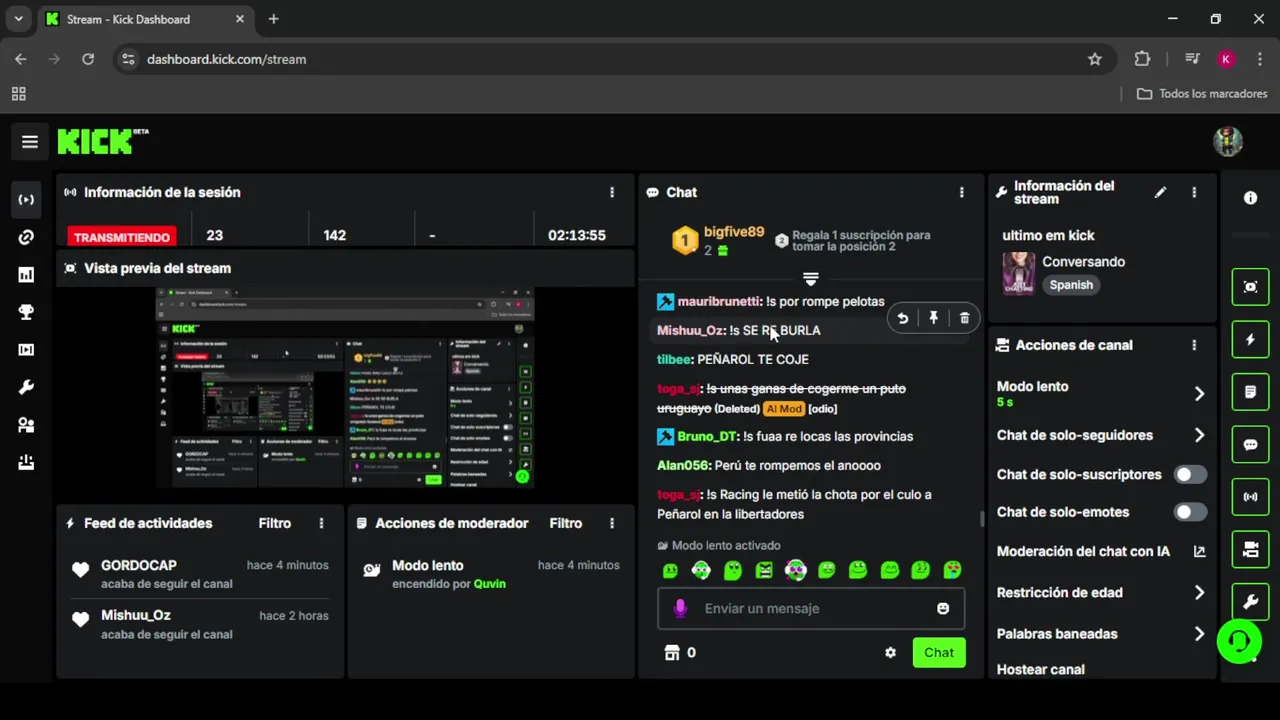The image size is (1280, 720).
Task: Click the green Chat send button
Action: 939,652
